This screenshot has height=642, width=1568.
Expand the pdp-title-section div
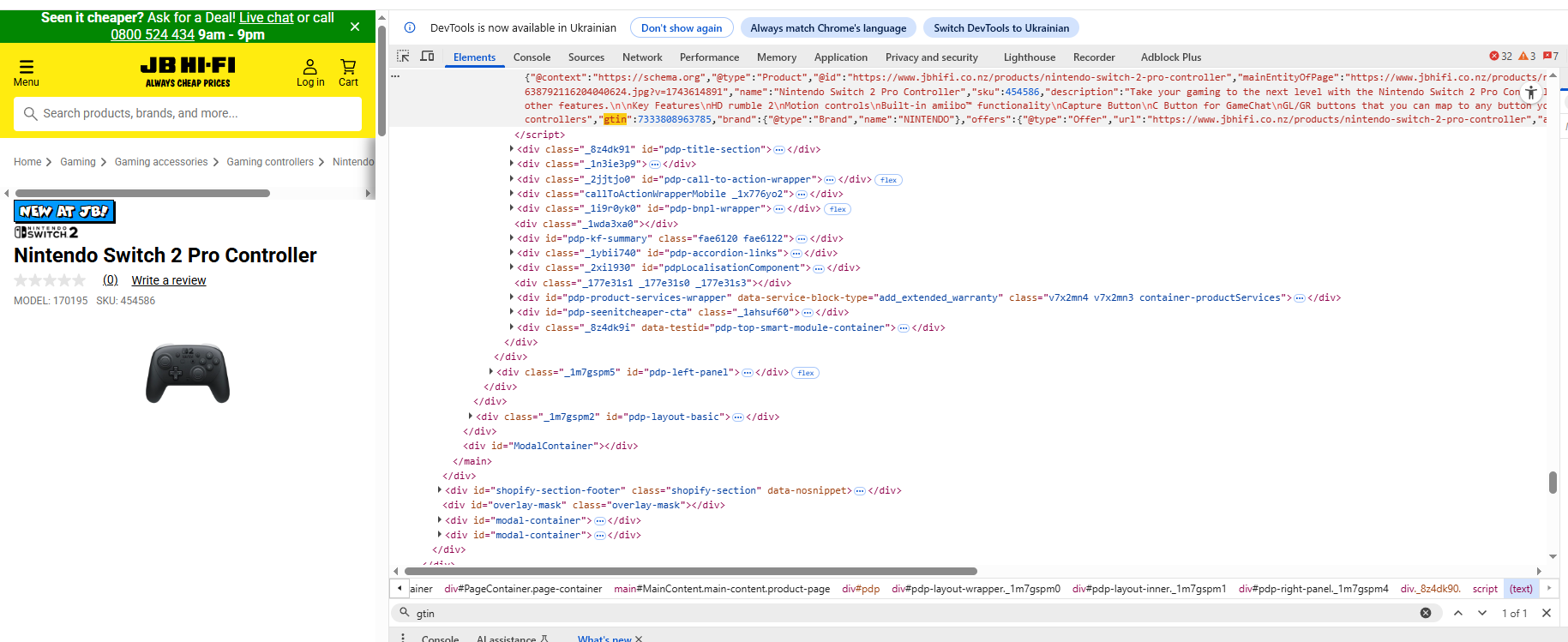512,149
